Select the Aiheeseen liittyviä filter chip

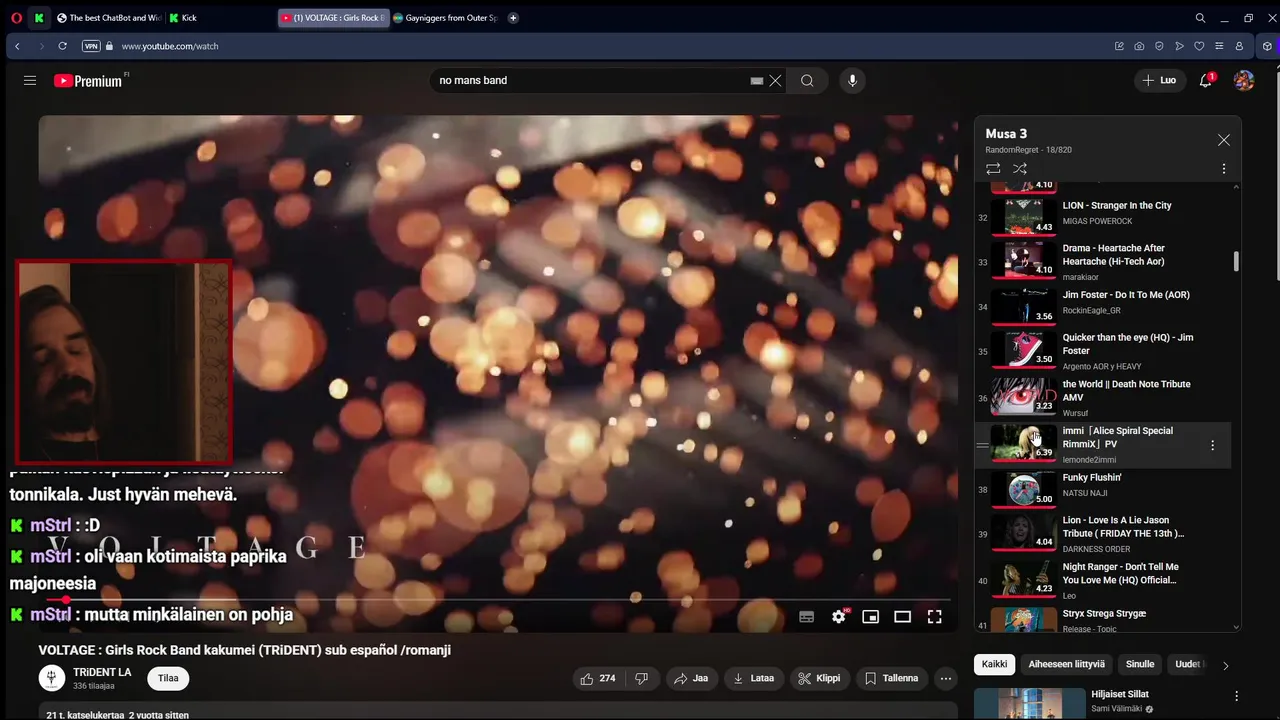tap(1067, 664)
